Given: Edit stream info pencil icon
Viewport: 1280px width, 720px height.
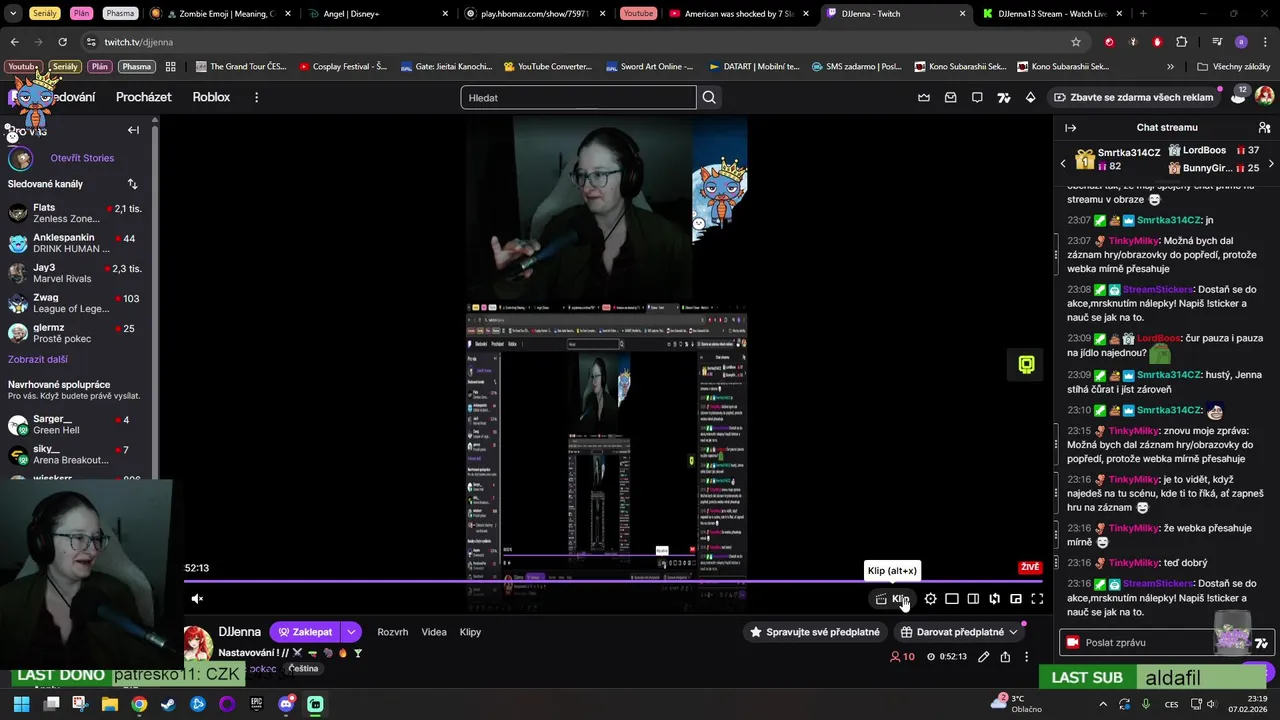Looking at the screenshot, I should click(983, 657).
